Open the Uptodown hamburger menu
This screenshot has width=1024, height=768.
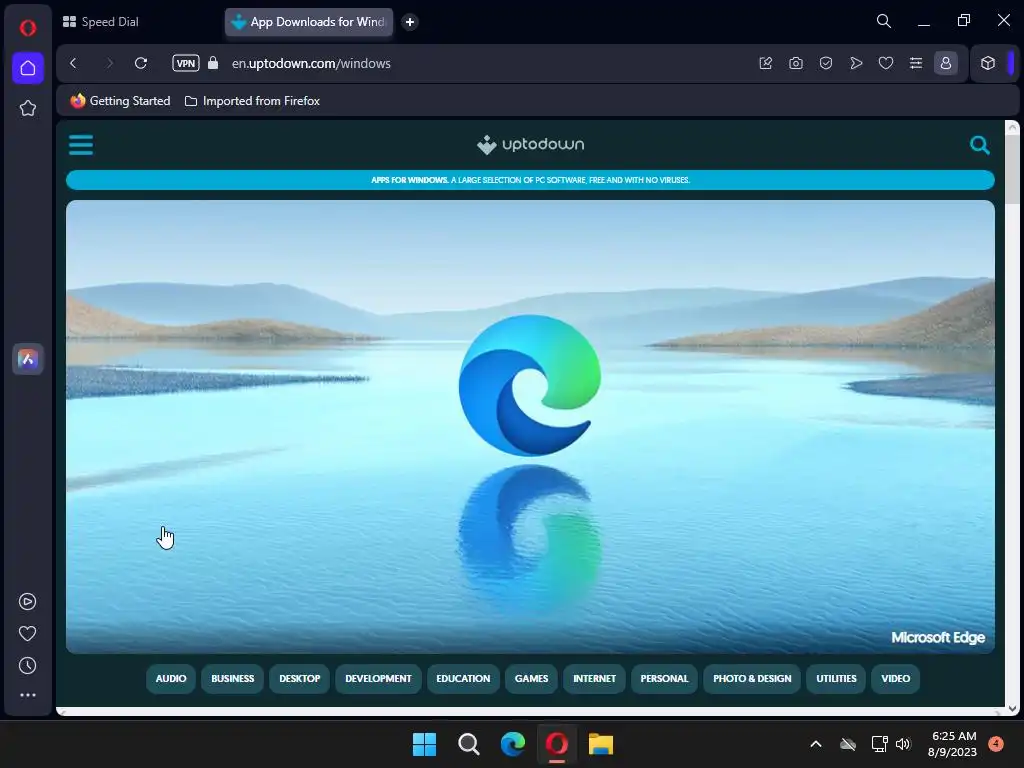pyautogui.click(x=81, y=144)
